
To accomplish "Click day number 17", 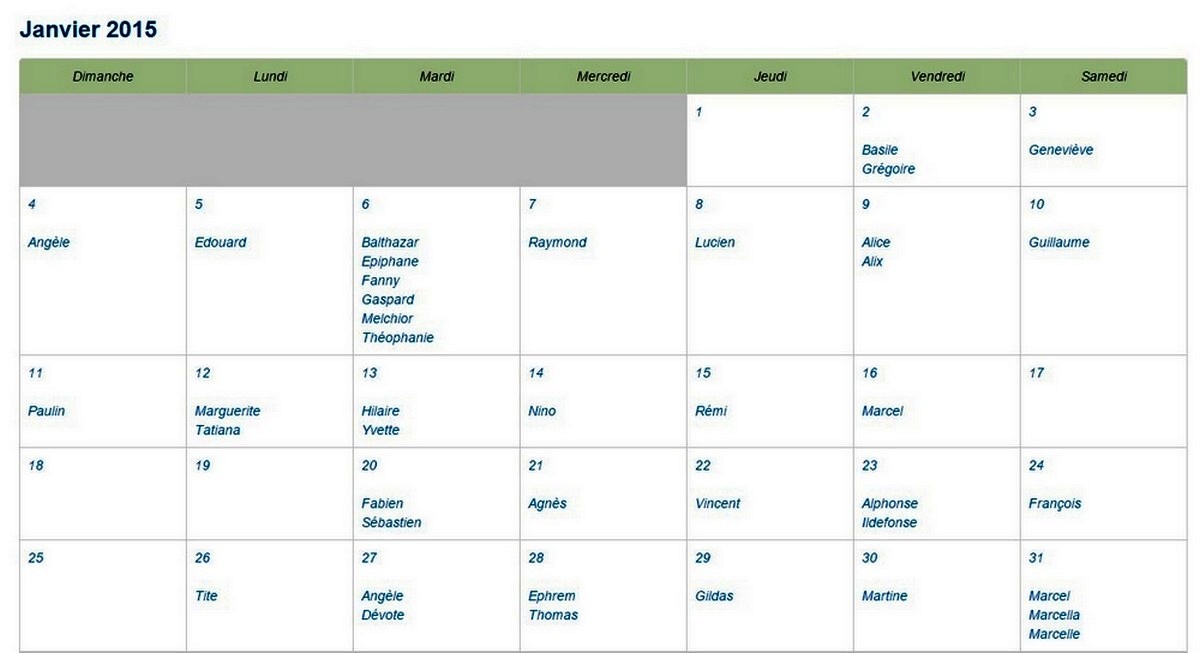I will click(x=1036, y=373).
